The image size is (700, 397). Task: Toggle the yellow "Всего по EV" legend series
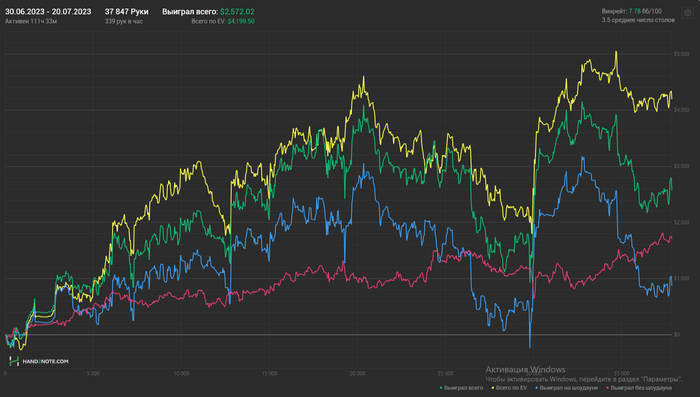click(x=509, y=388)
